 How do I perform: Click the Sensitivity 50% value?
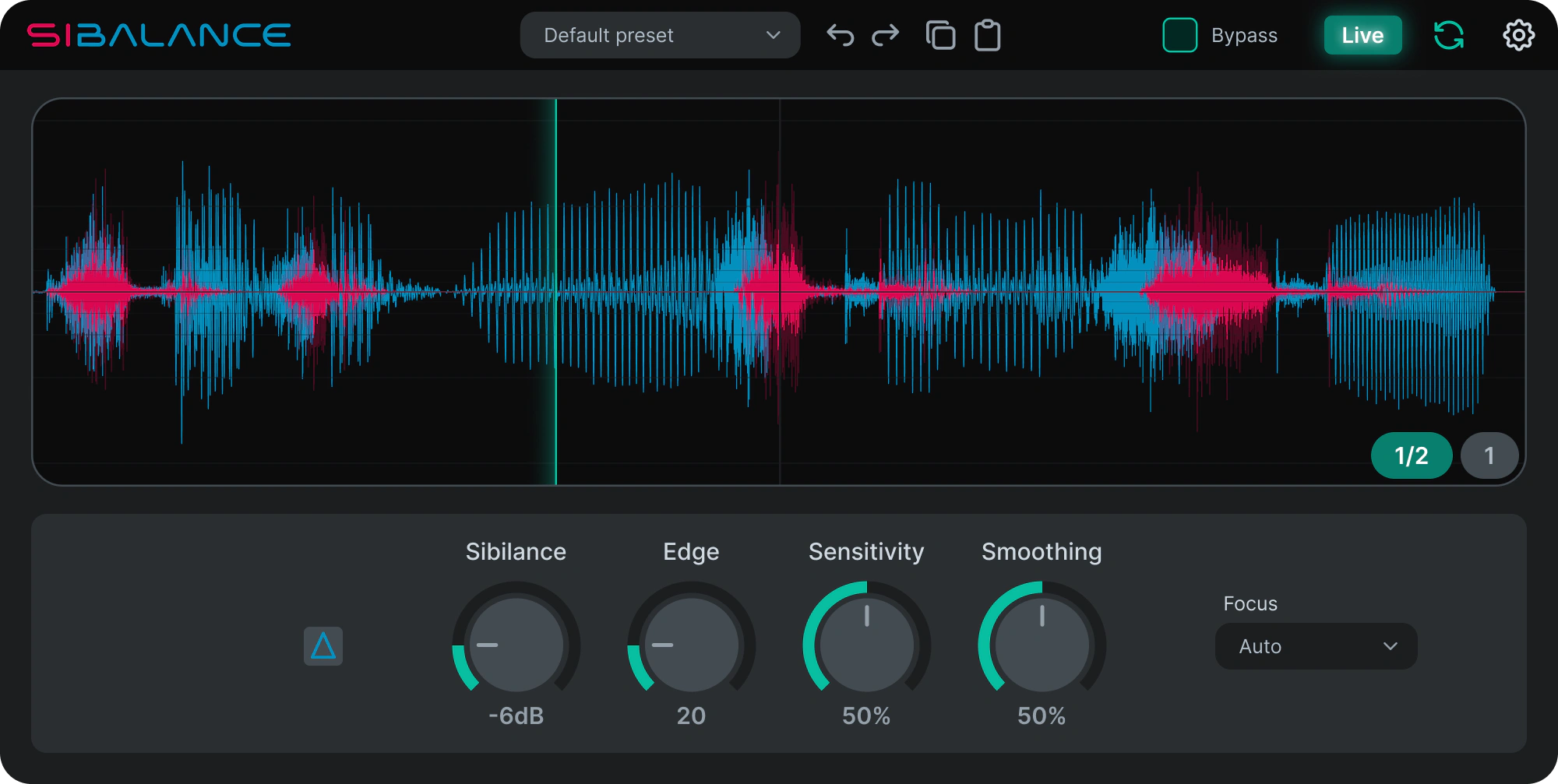point(866,715)
